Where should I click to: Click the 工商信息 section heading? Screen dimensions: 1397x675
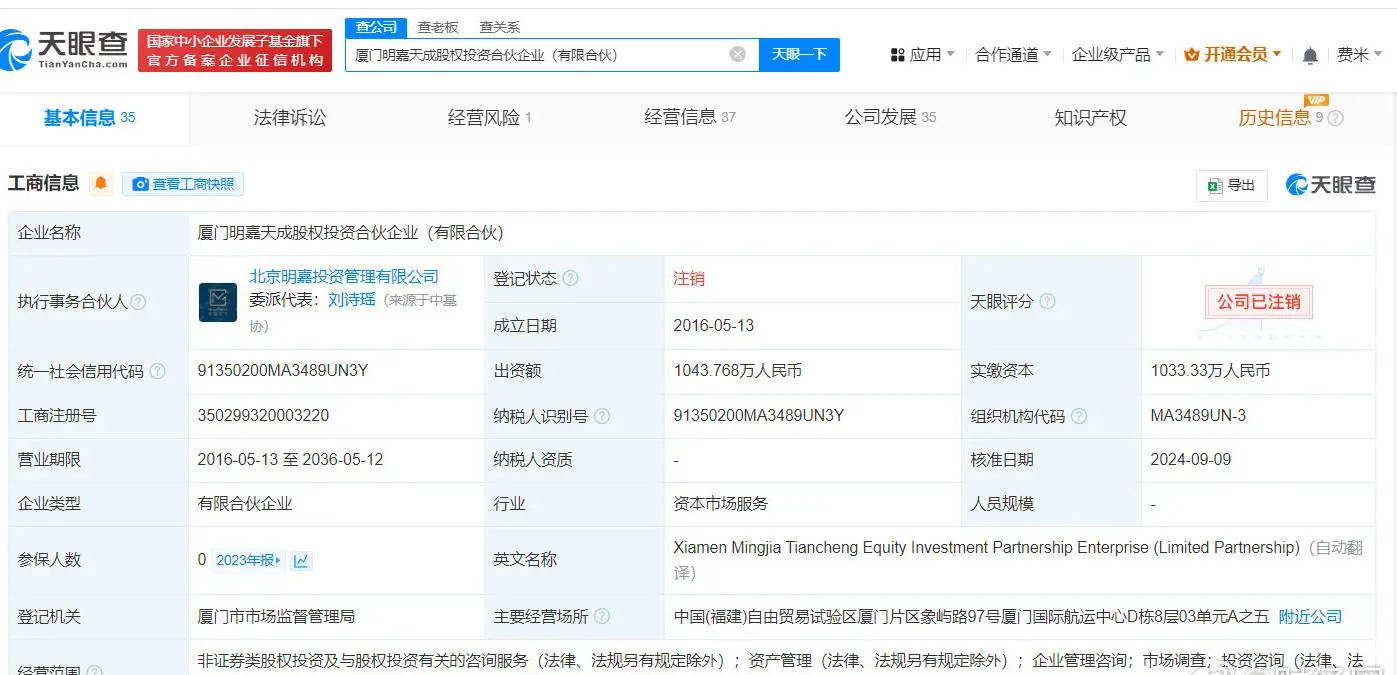click(43, 183)
